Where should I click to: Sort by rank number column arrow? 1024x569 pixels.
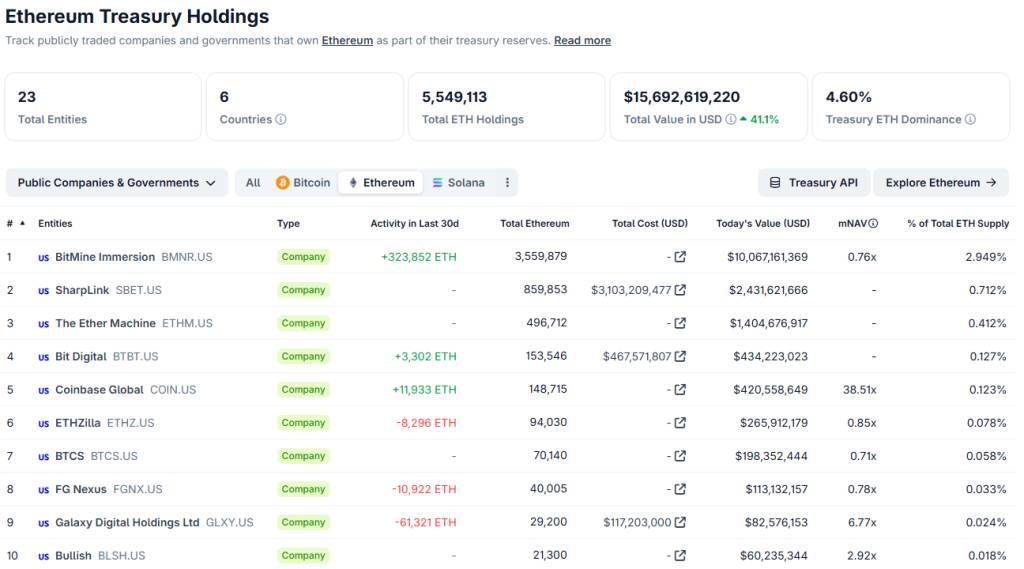click(22, 223)
